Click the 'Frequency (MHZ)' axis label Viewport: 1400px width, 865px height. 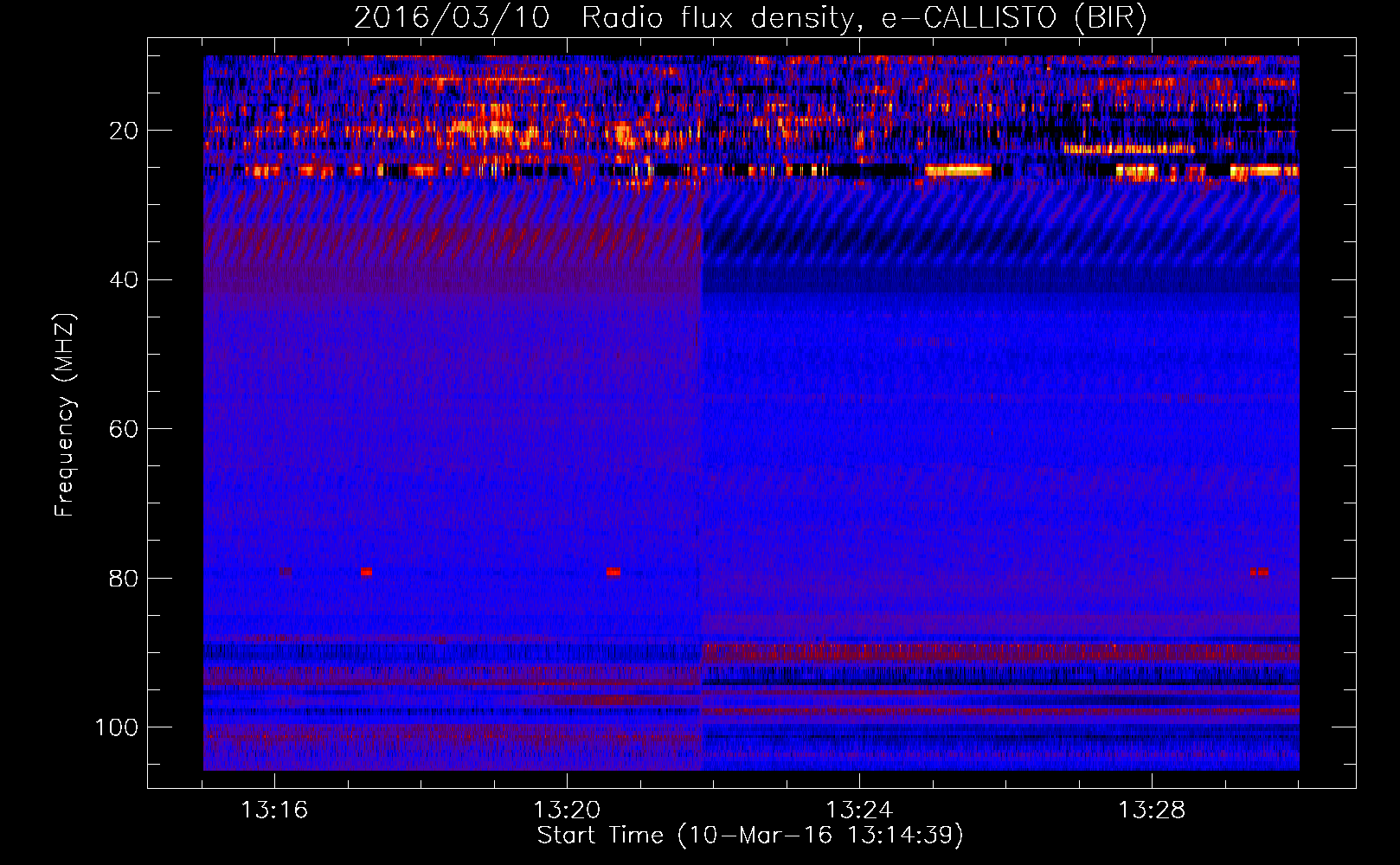click(65, 415)
